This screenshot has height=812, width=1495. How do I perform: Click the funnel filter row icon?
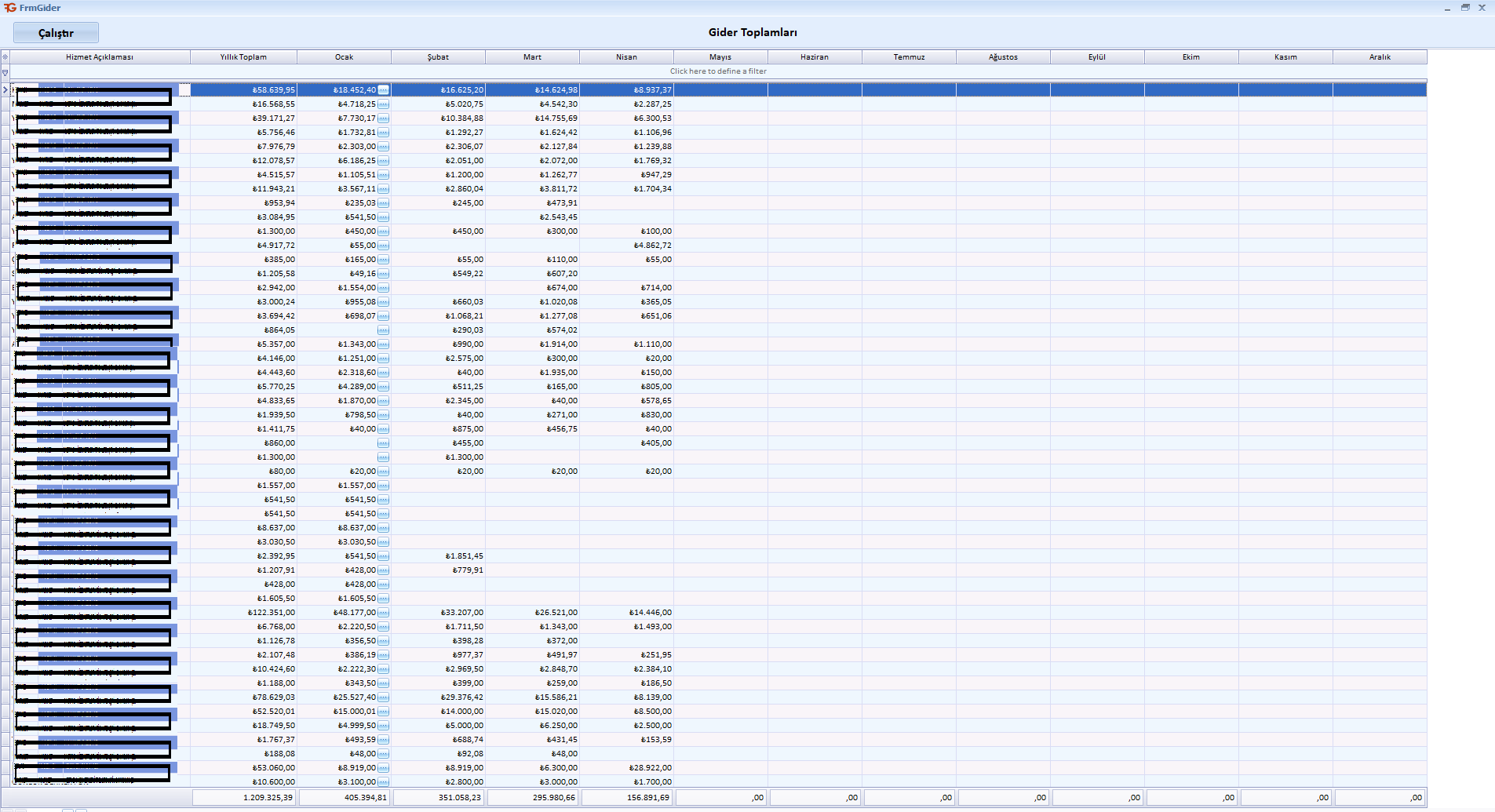(x=5, y=72)
